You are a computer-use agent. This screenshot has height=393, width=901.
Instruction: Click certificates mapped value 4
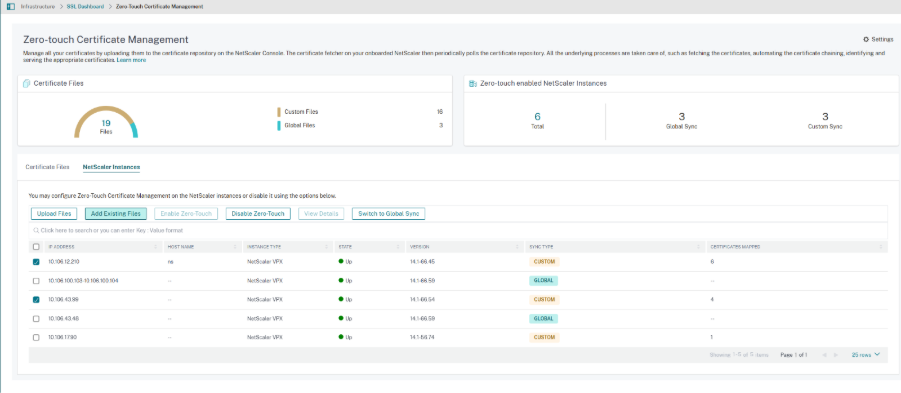point(713,299)
